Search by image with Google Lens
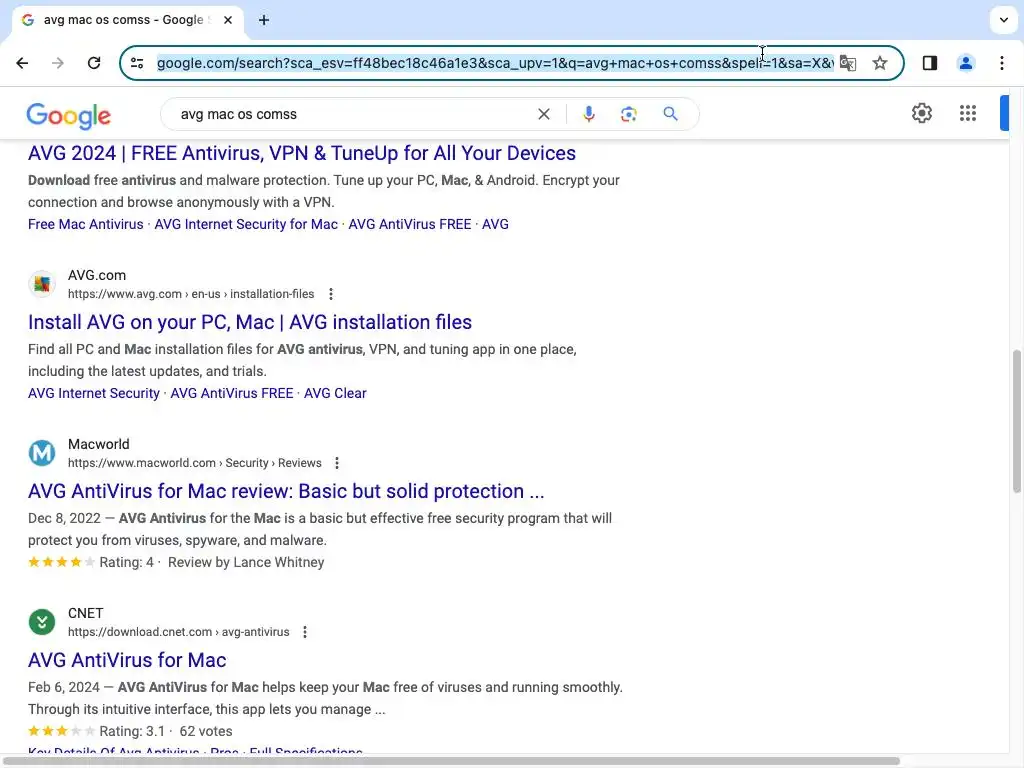 tap(629, 114)
